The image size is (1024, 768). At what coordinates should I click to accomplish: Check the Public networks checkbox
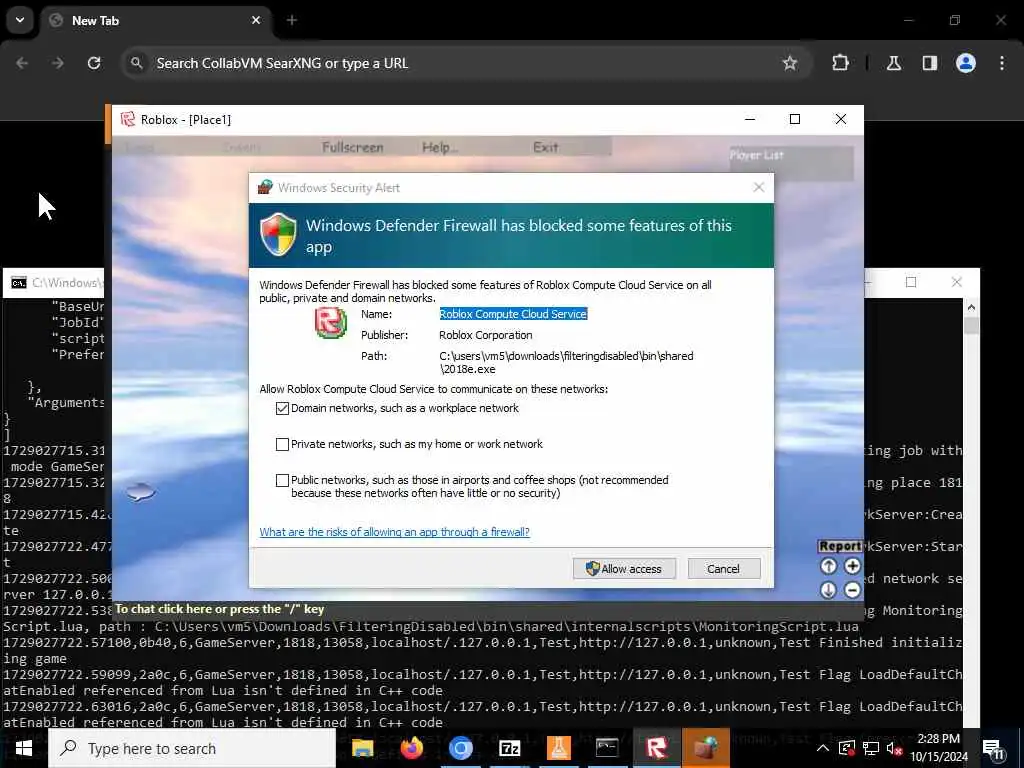(x=282, y=480)
